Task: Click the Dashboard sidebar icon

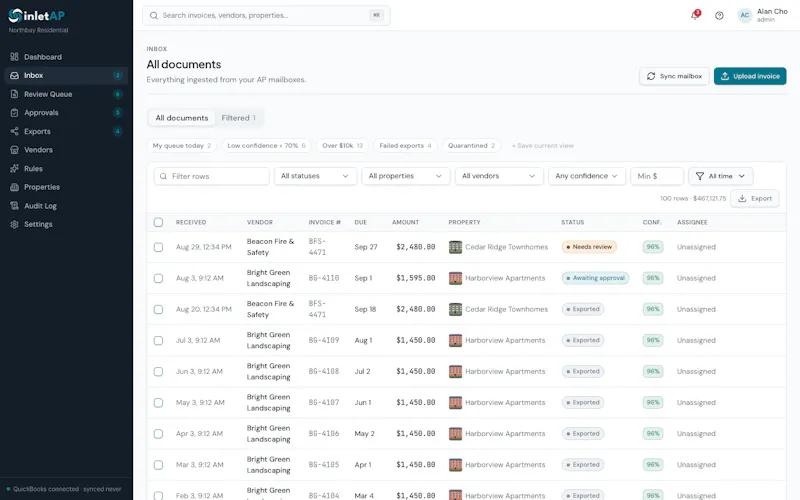Action: pos(14,57)
